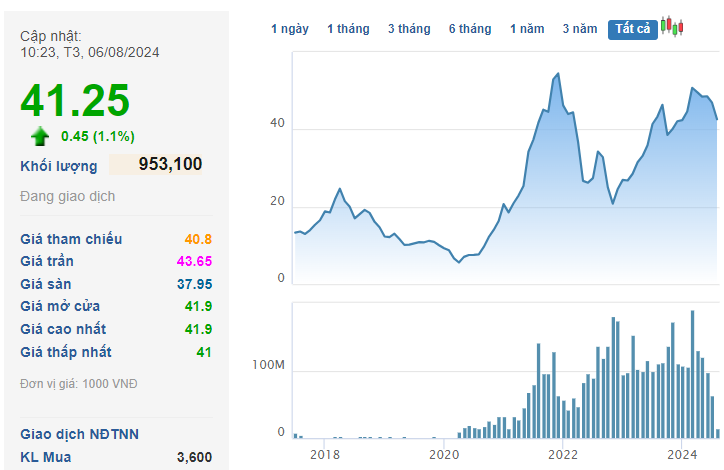Click the Giá sàn value 37.95
This screenshot has height=470, width=724.
tap(193, 284)
